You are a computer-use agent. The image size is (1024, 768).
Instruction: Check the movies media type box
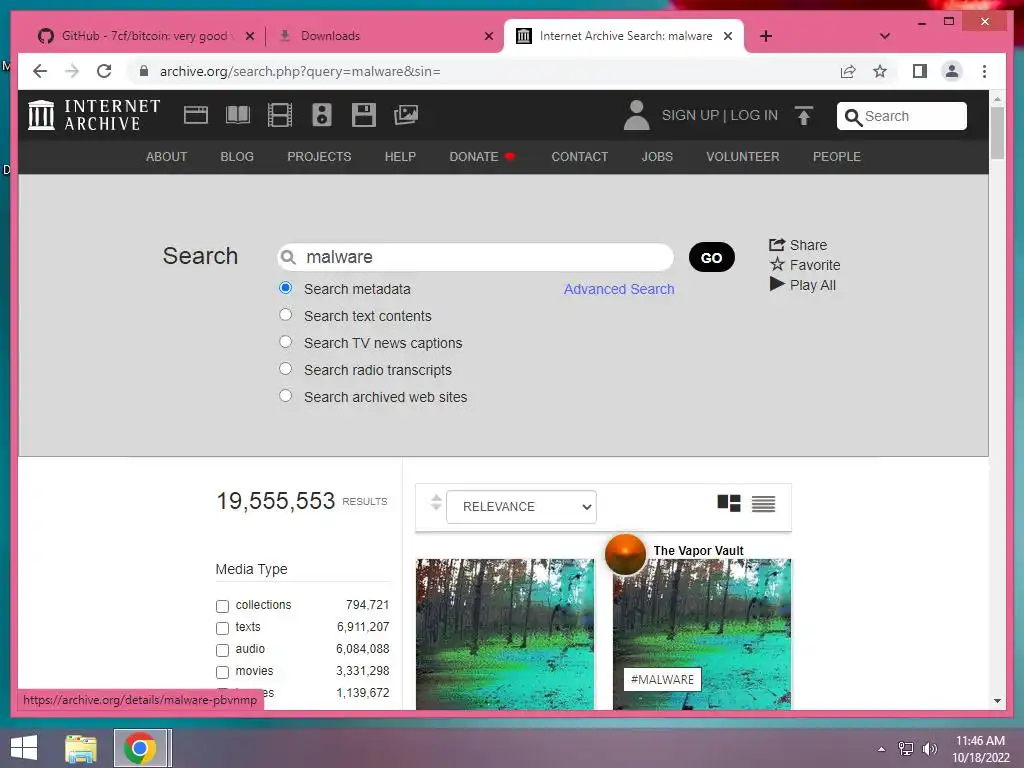click(x=222, y=672)
